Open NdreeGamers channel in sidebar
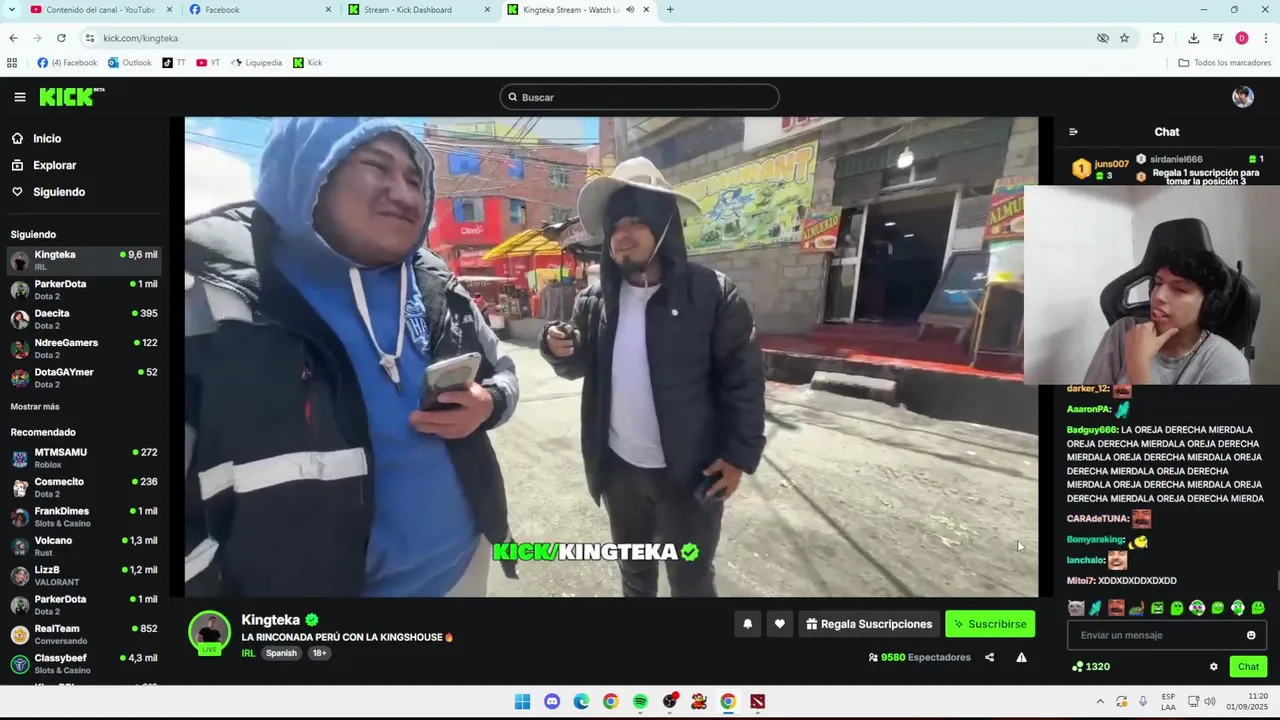Image resolution: width=1280 pixels, height=720 pixels. tap(85, 348)
